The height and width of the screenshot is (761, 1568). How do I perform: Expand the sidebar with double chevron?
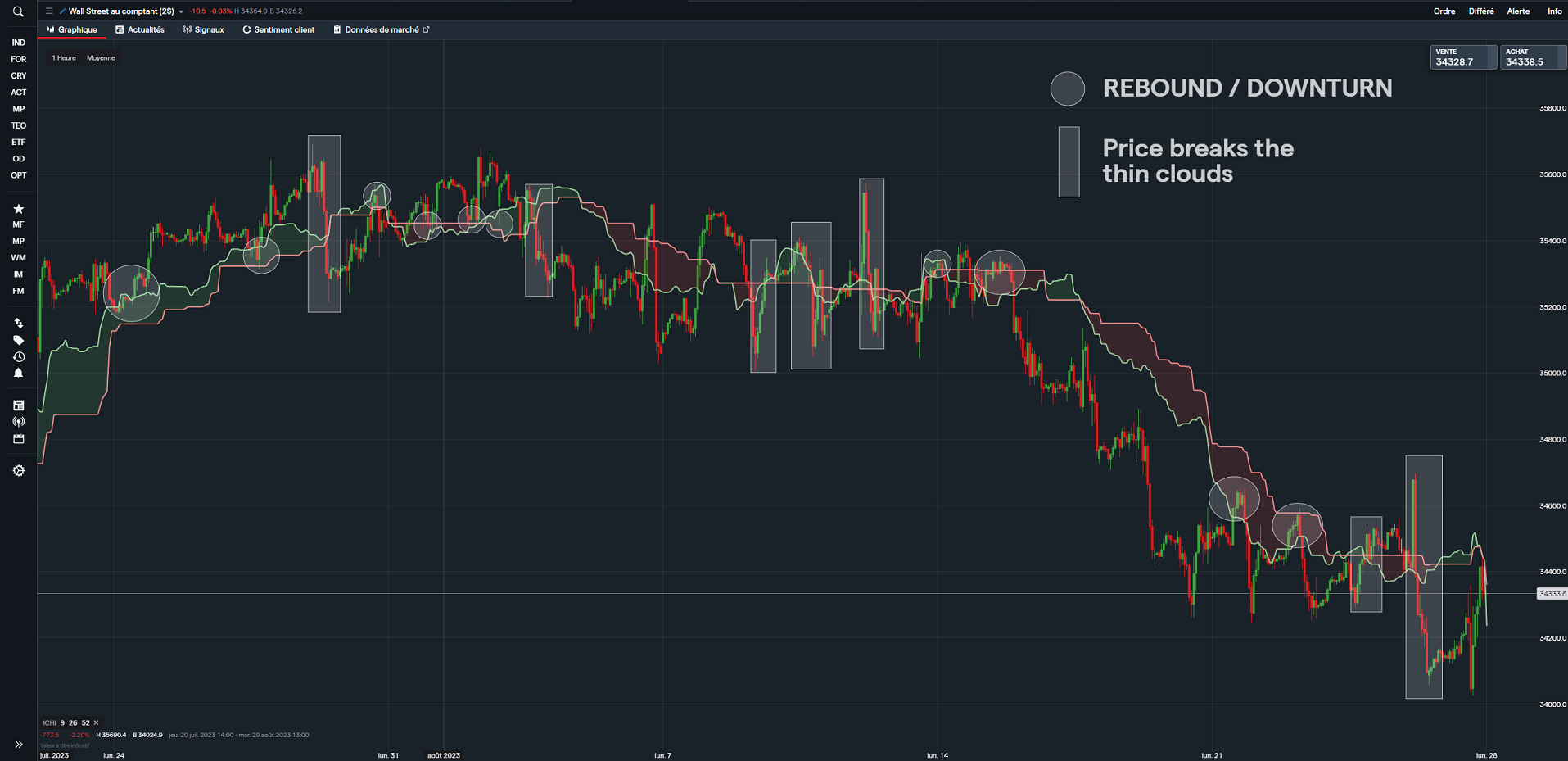click(x=18, y=745)
